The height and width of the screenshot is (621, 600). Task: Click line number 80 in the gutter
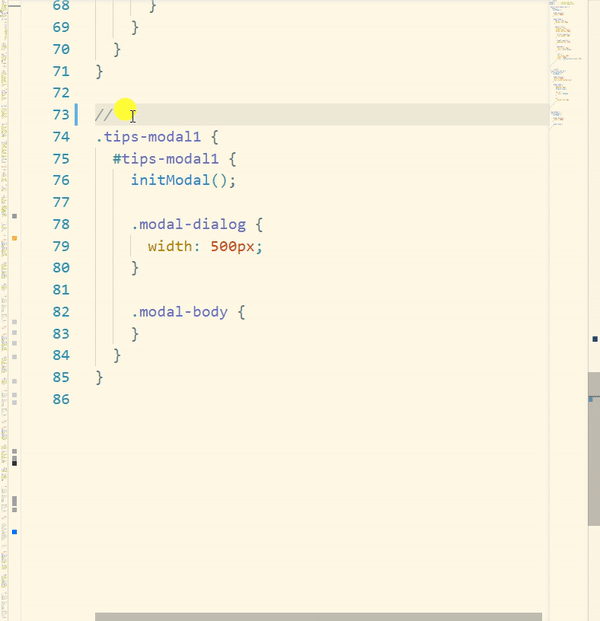[61, 268]
